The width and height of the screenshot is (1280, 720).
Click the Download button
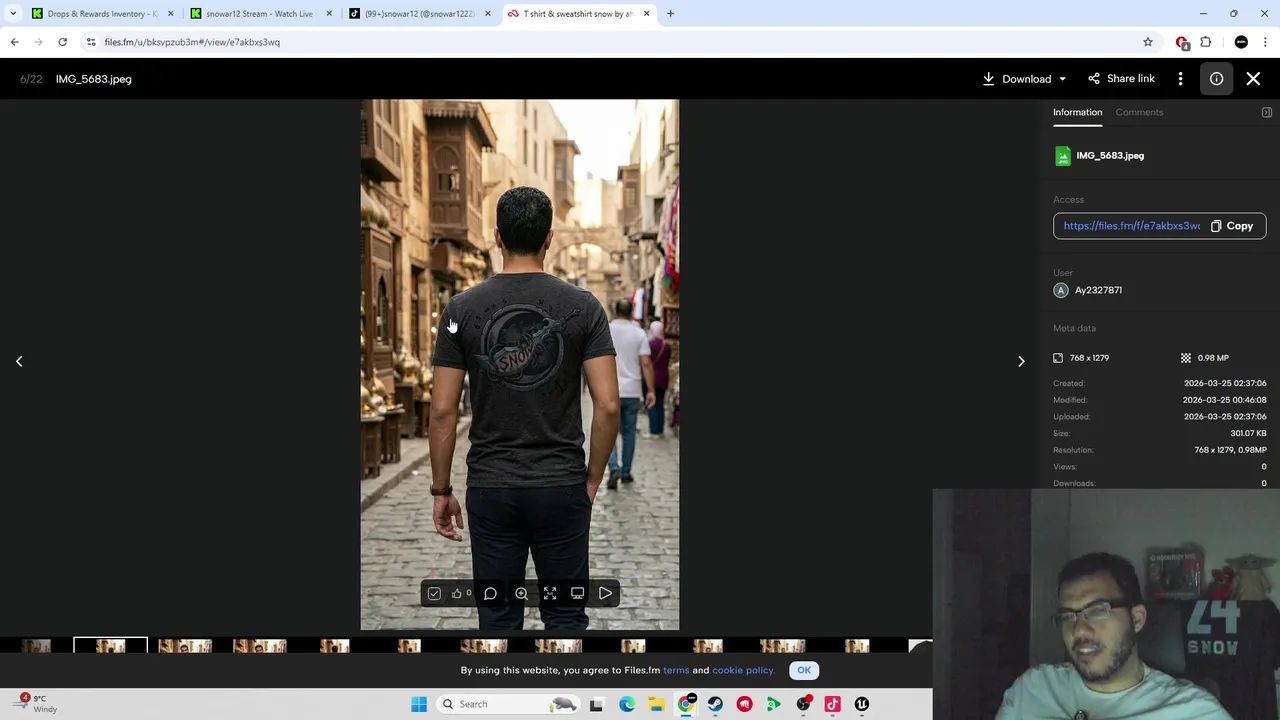1017,79
